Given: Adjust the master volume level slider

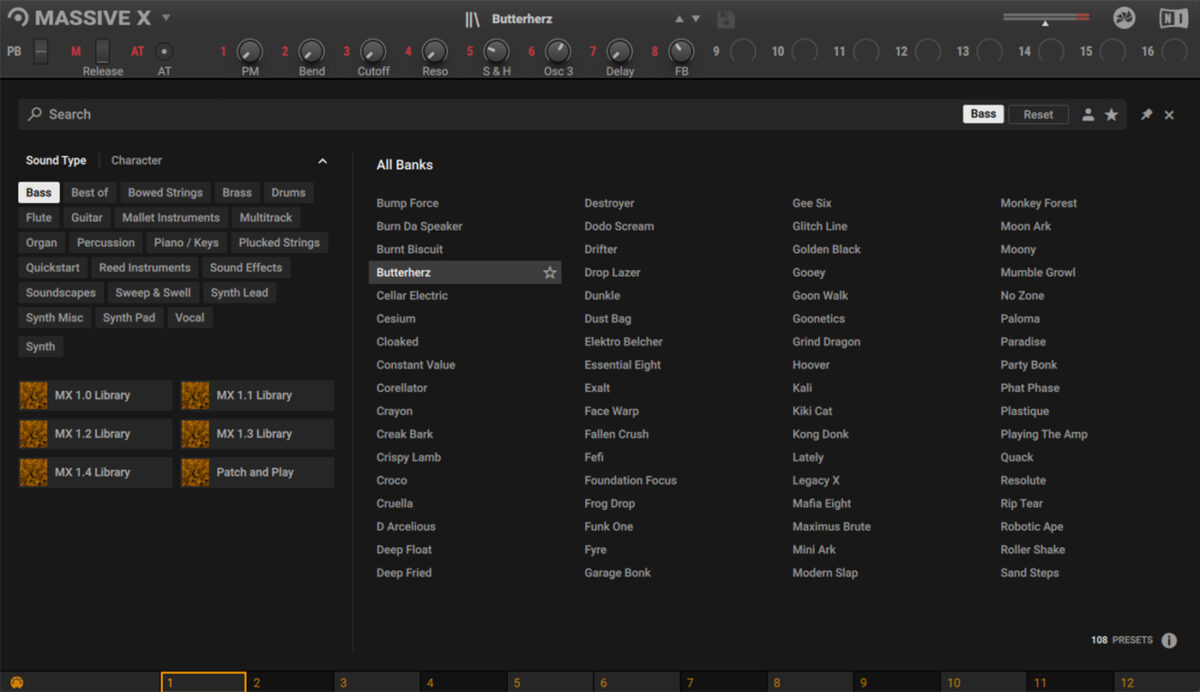Looking at the screenshot, I should pos(1046,19).
